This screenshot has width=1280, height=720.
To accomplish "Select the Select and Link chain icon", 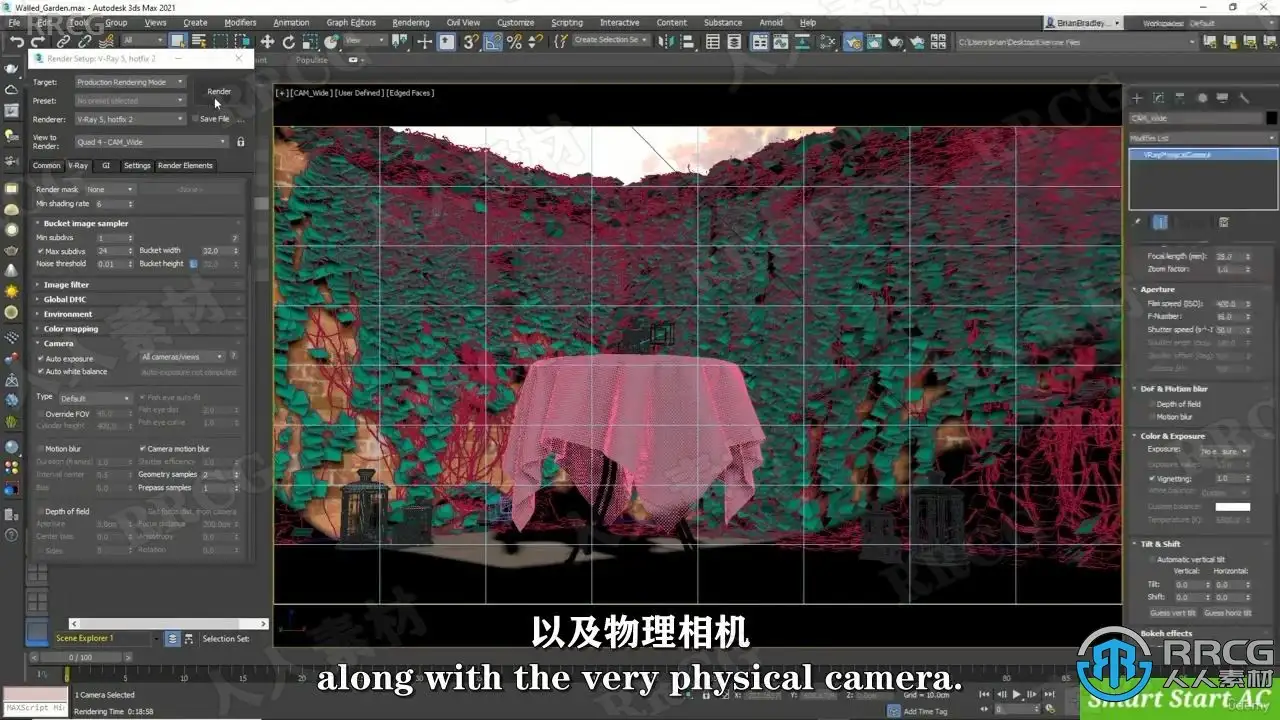I will pos(63,41).
